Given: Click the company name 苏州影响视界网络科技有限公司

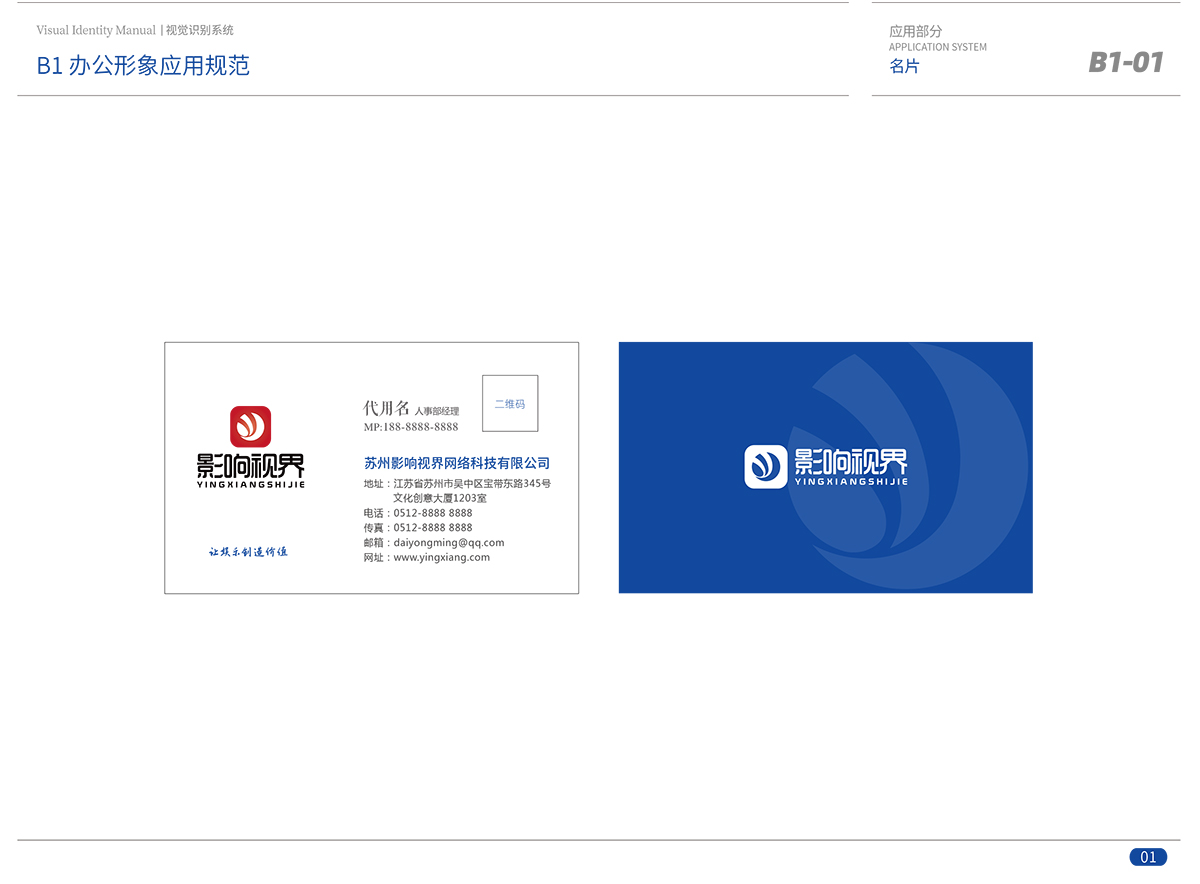Looking at the screenshot, I should 457,463.
